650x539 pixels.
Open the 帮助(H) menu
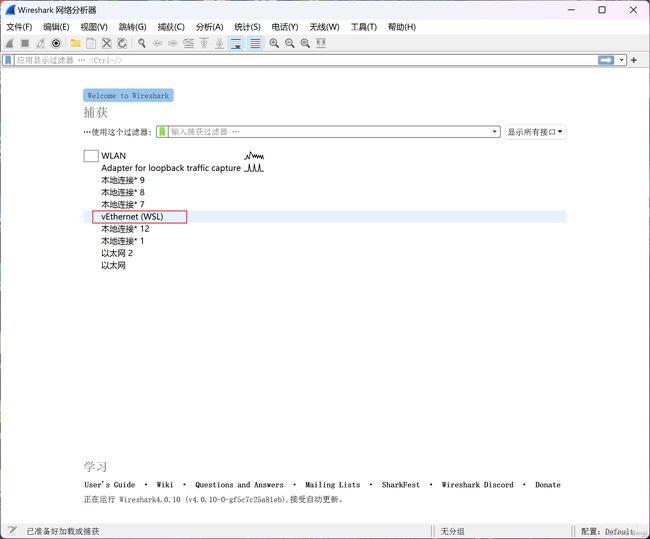tap(402, 27)
